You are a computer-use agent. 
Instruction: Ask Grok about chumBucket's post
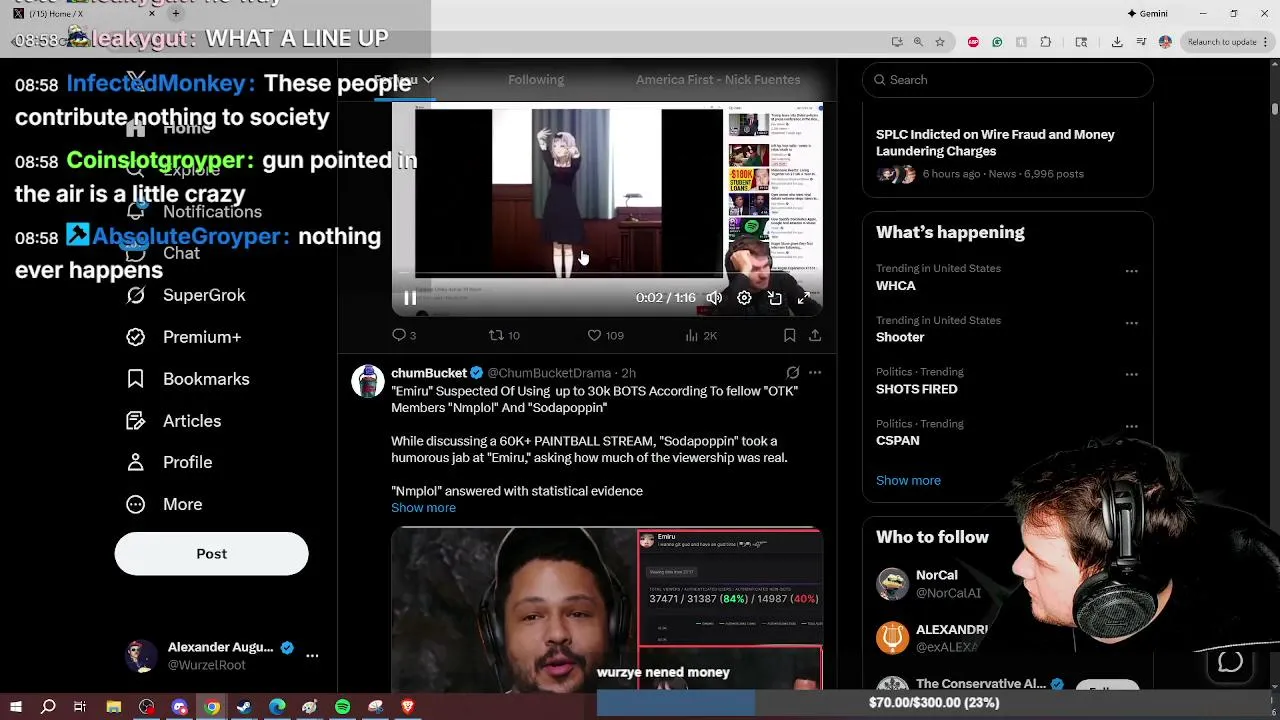coord(793,373)
